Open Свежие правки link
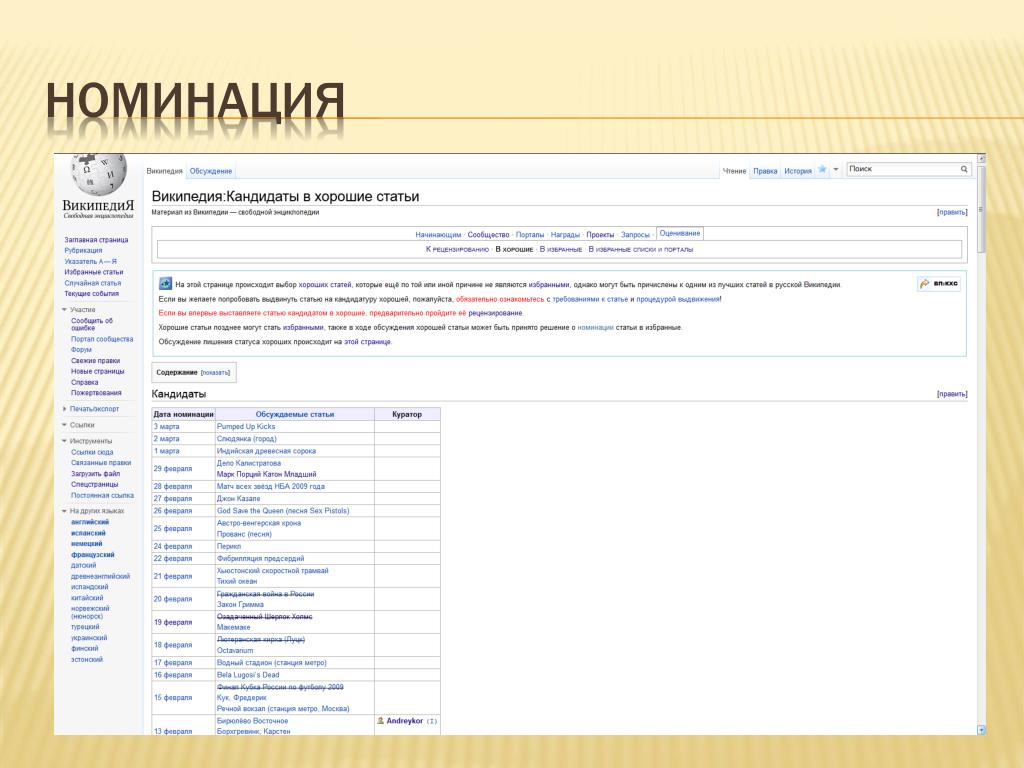Image resolution: width=1024 pixels, height=768 pixels. point(95,360)
